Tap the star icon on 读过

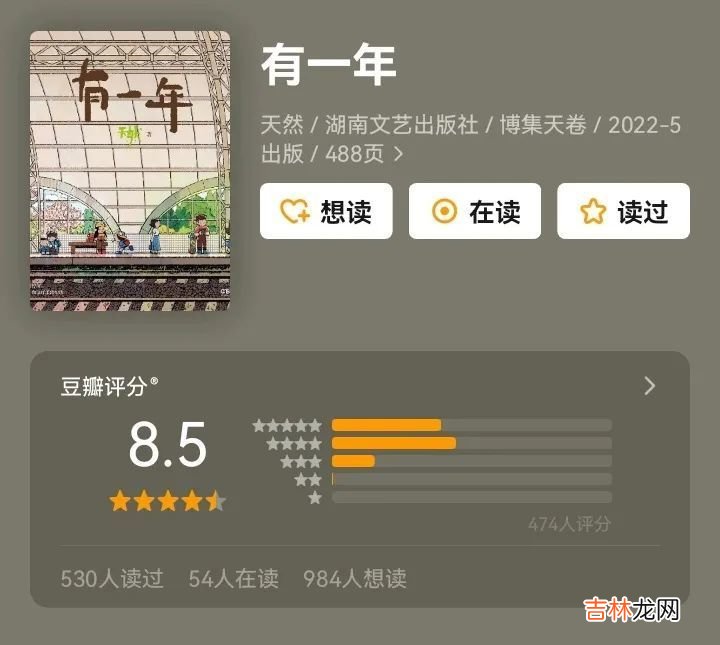click(x=593, y=211)
